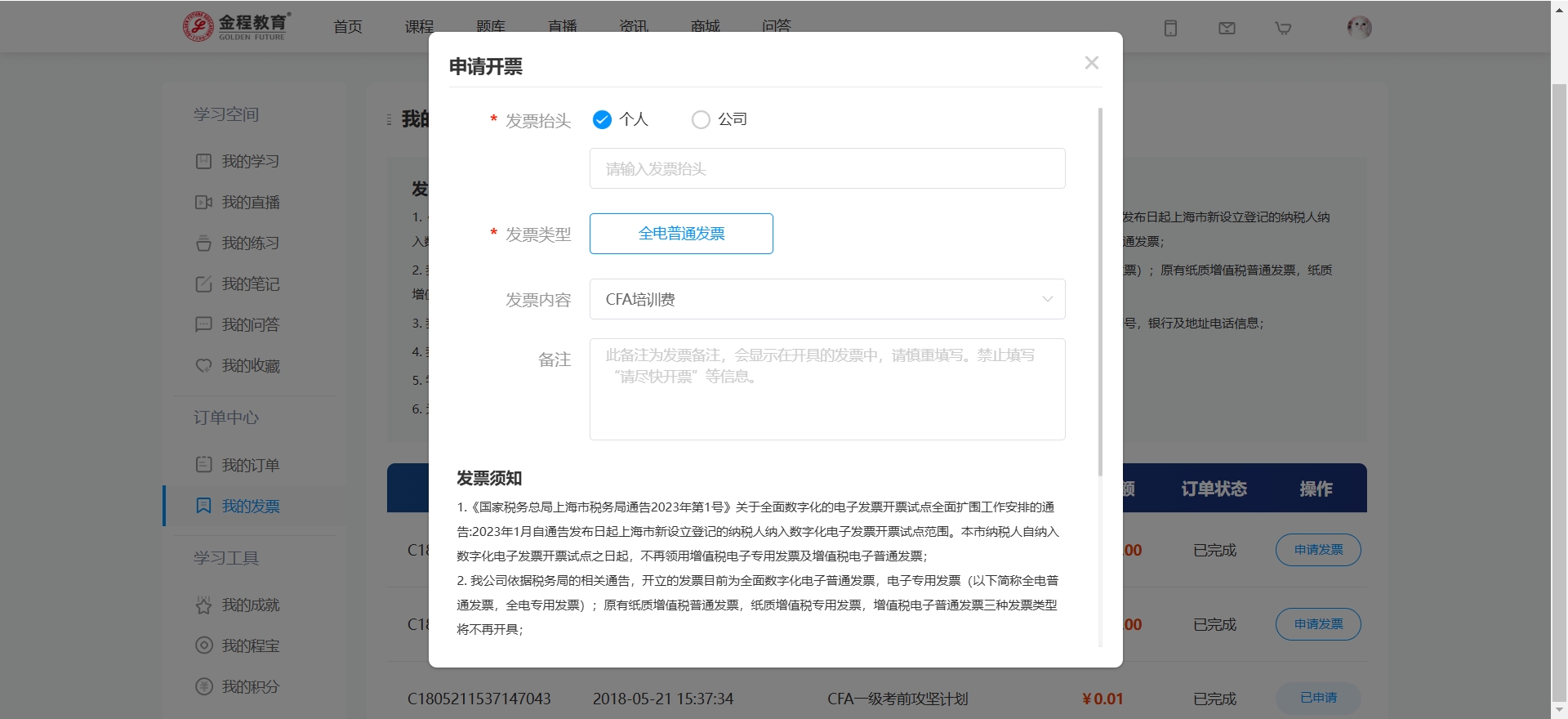The width and height of the screenshot is (1568, 719).
Task: Choose the 全电普通发票 invoice type
Action: click(681, 234)
